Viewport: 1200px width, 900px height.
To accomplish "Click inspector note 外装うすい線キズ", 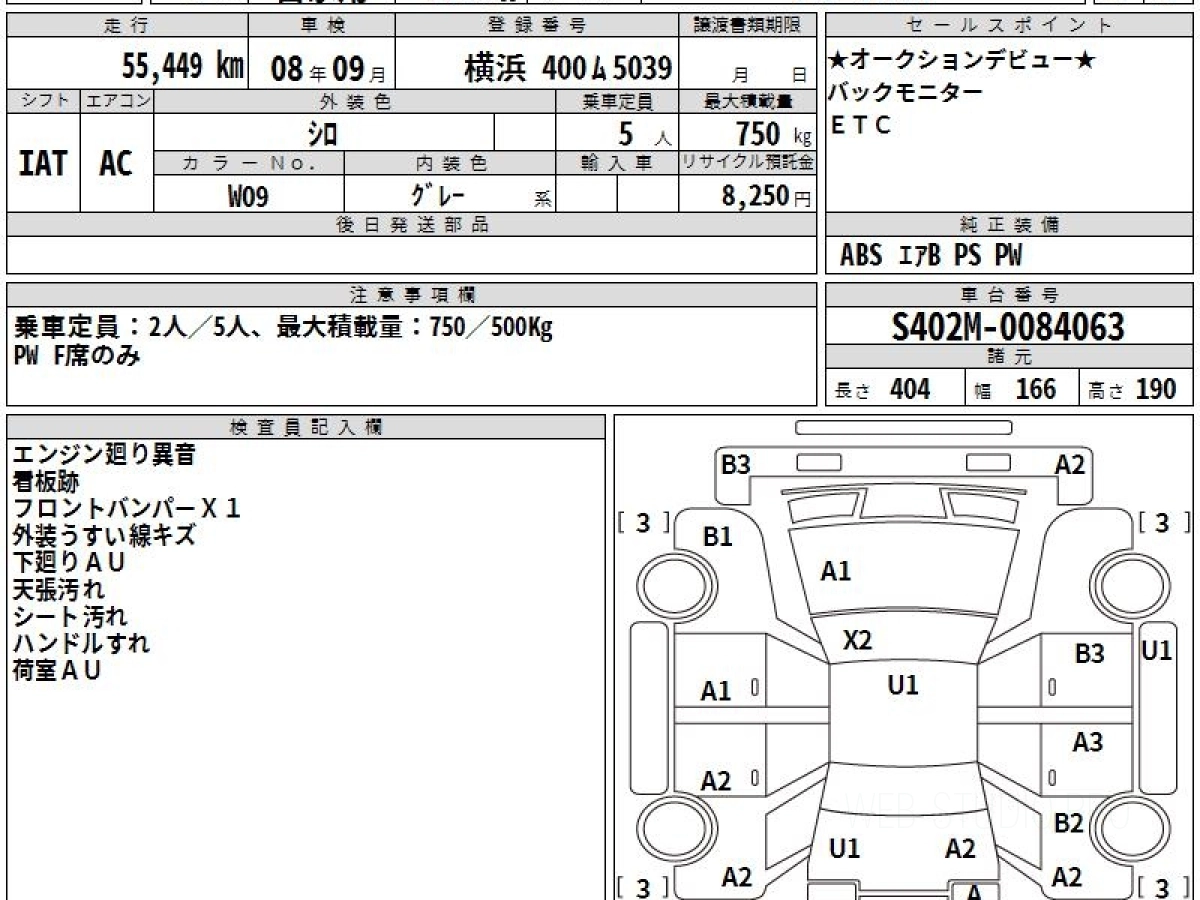I will (x=104, y=536).
